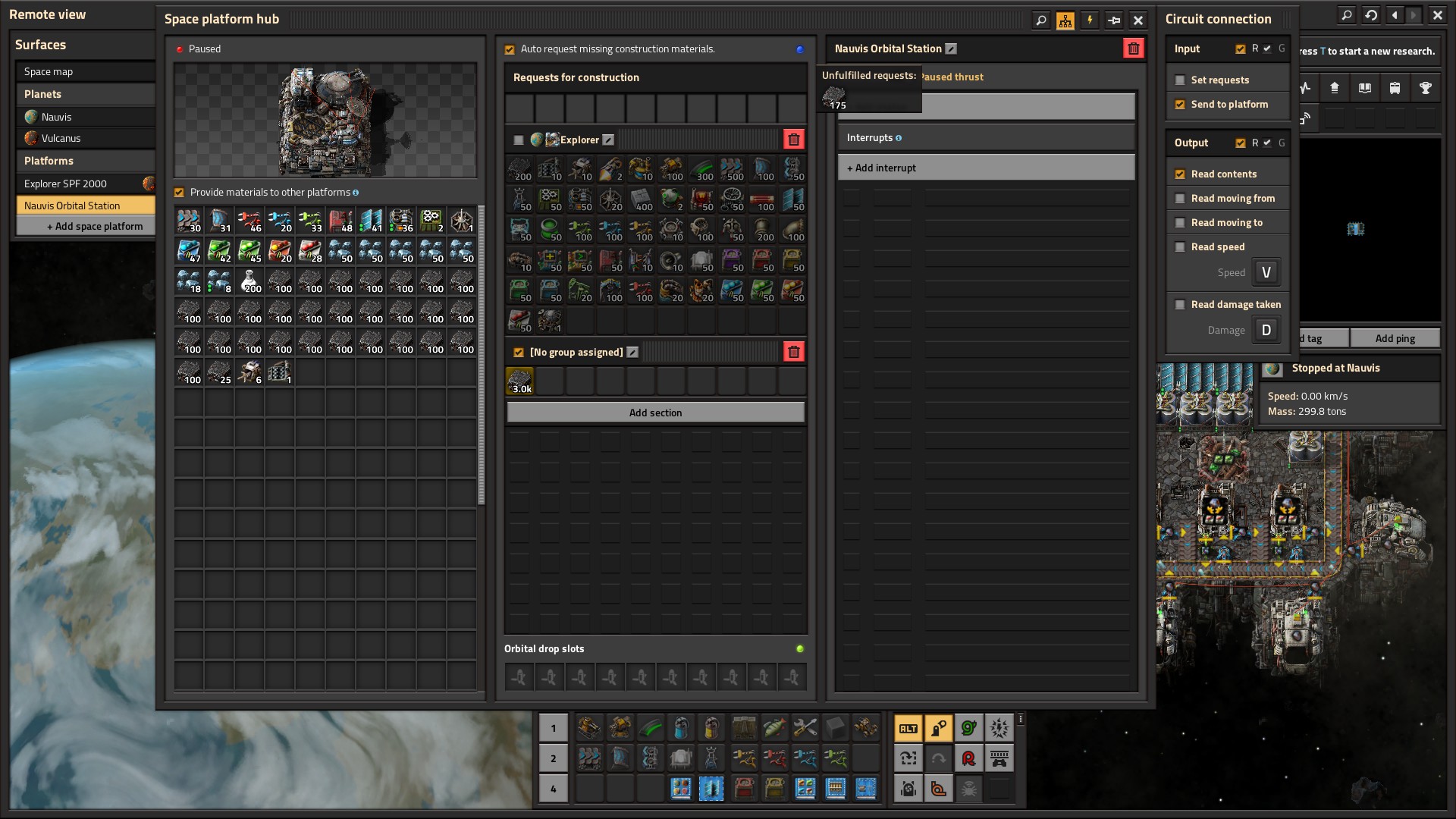Click the hub inventory scrollbar
Image resolution: width=1456 pixels, height=819 pixels.
coord(481,355)
